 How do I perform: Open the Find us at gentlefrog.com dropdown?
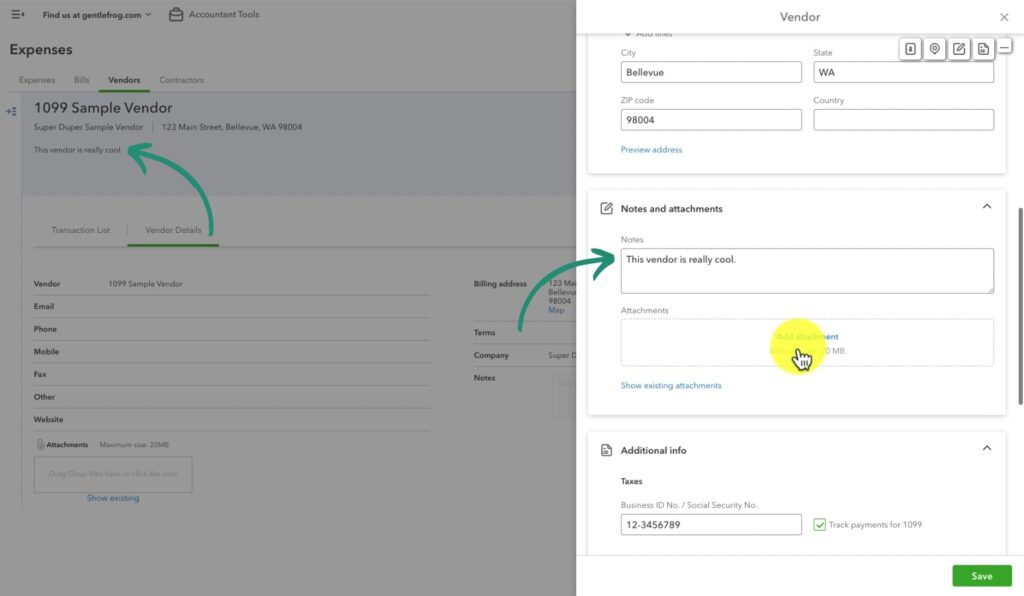coord(91,14)
